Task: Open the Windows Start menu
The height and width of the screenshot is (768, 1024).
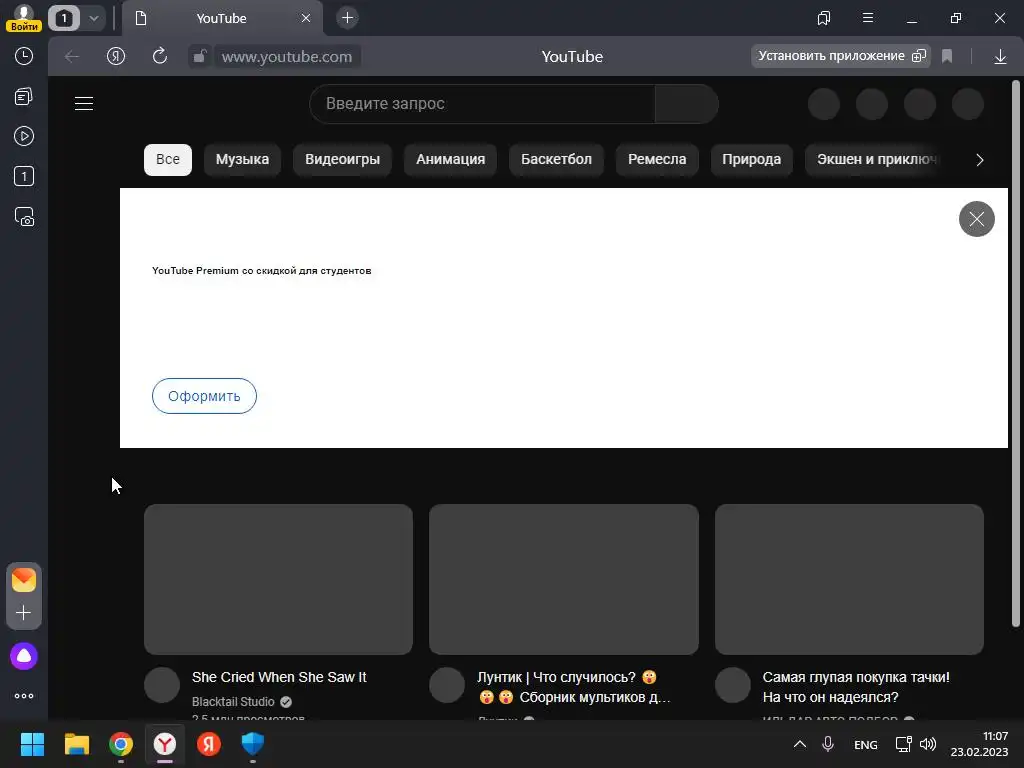Action: tap(32, 744)
